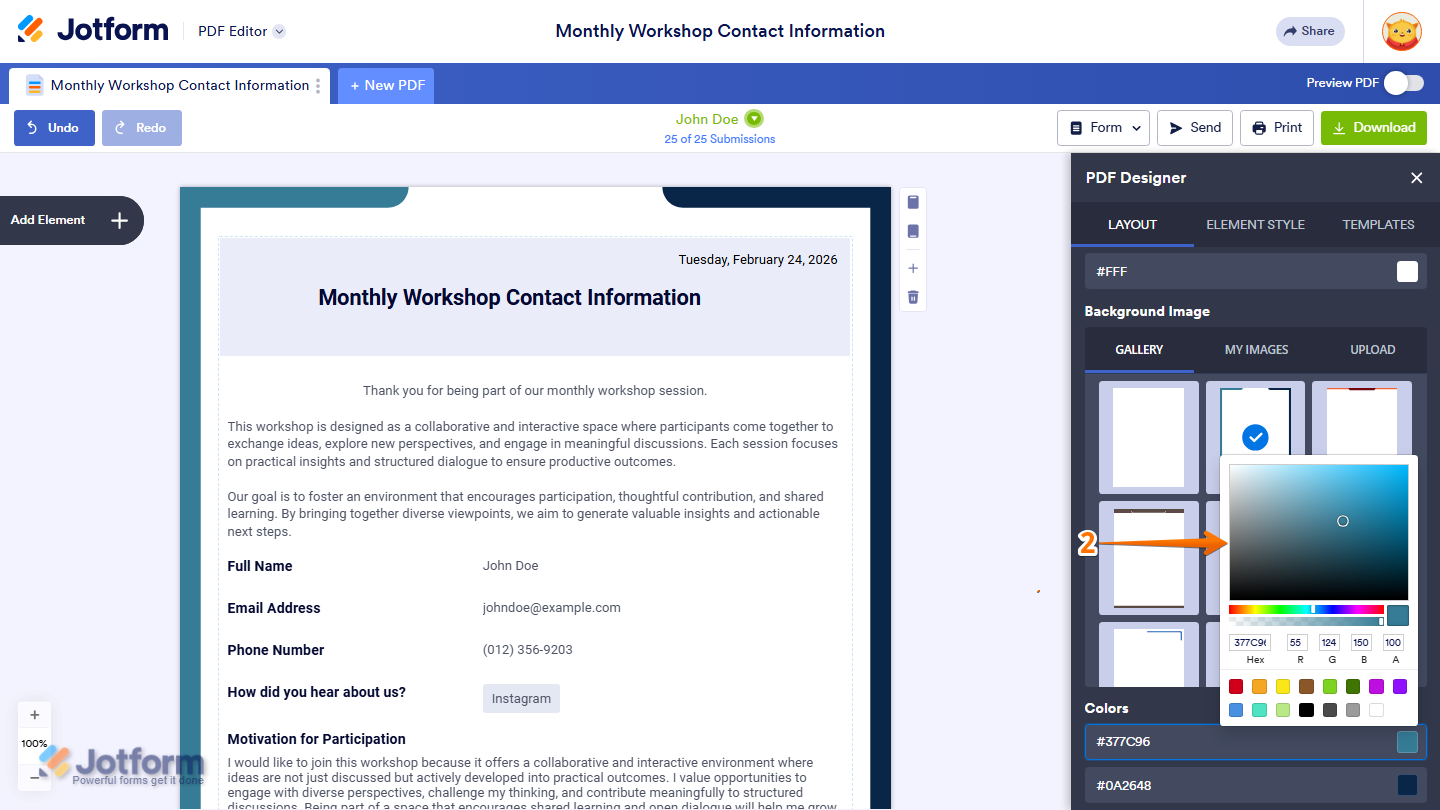This screenshot has height=810, width=1440.
Task: Pick the red preset color swatch
Action: 1236,686
